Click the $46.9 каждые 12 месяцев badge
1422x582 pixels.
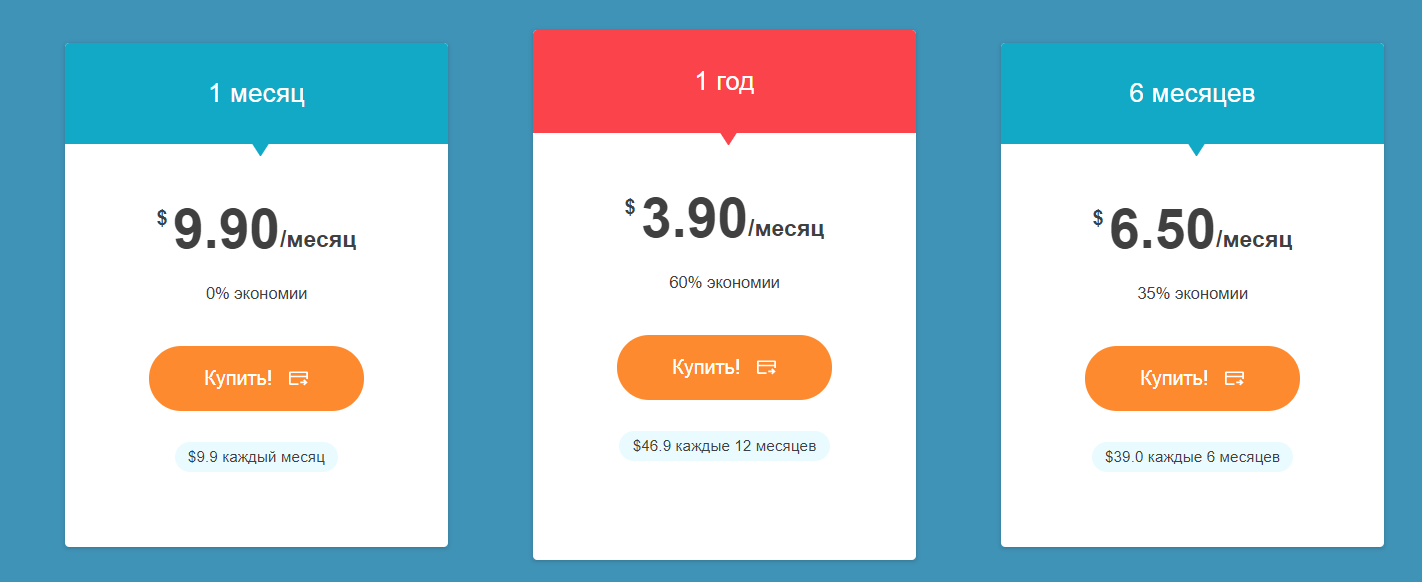click(x=725, y=445)
